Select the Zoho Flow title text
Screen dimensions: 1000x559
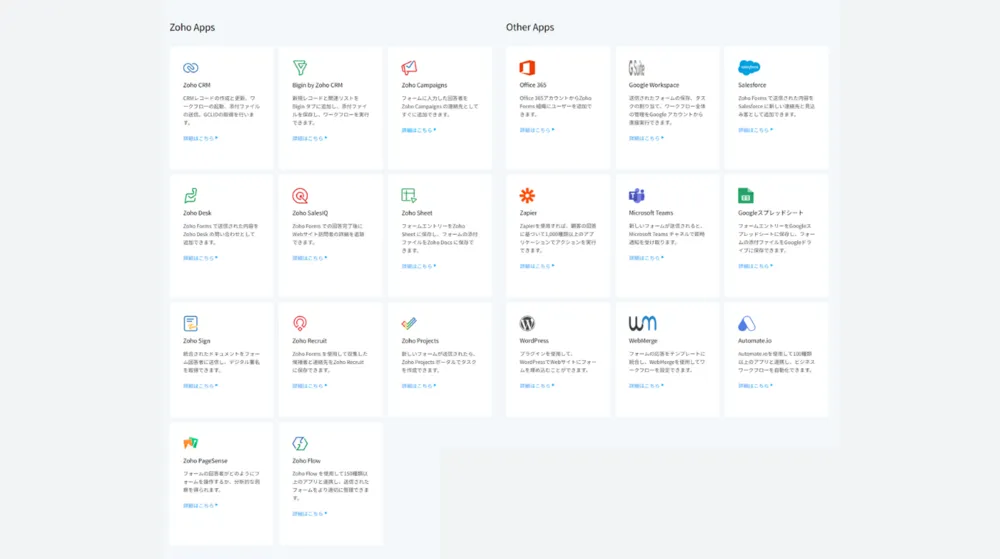pyautogui.click(x=306, y=461)
